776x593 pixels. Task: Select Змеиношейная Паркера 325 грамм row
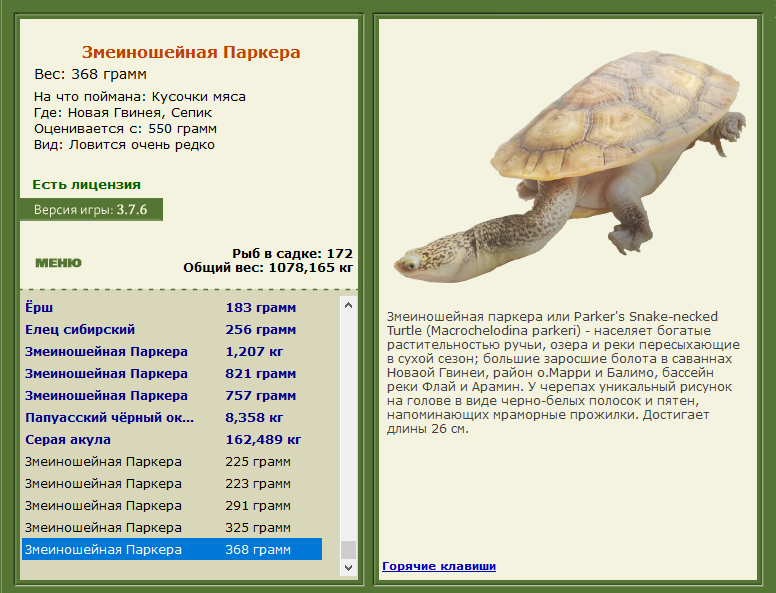coord(172,528)
